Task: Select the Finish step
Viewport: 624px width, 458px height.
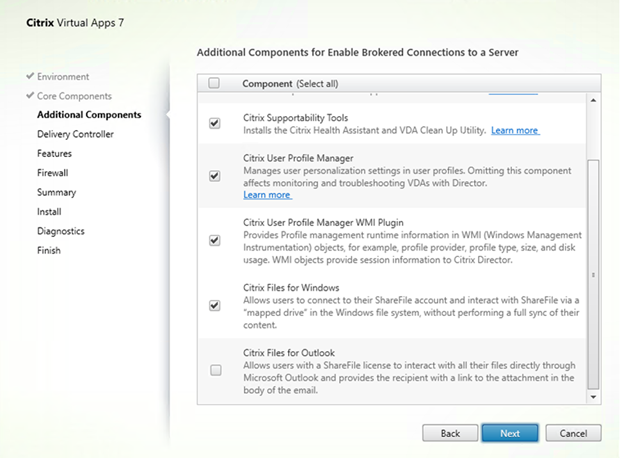Action: (x=49, y=250)
